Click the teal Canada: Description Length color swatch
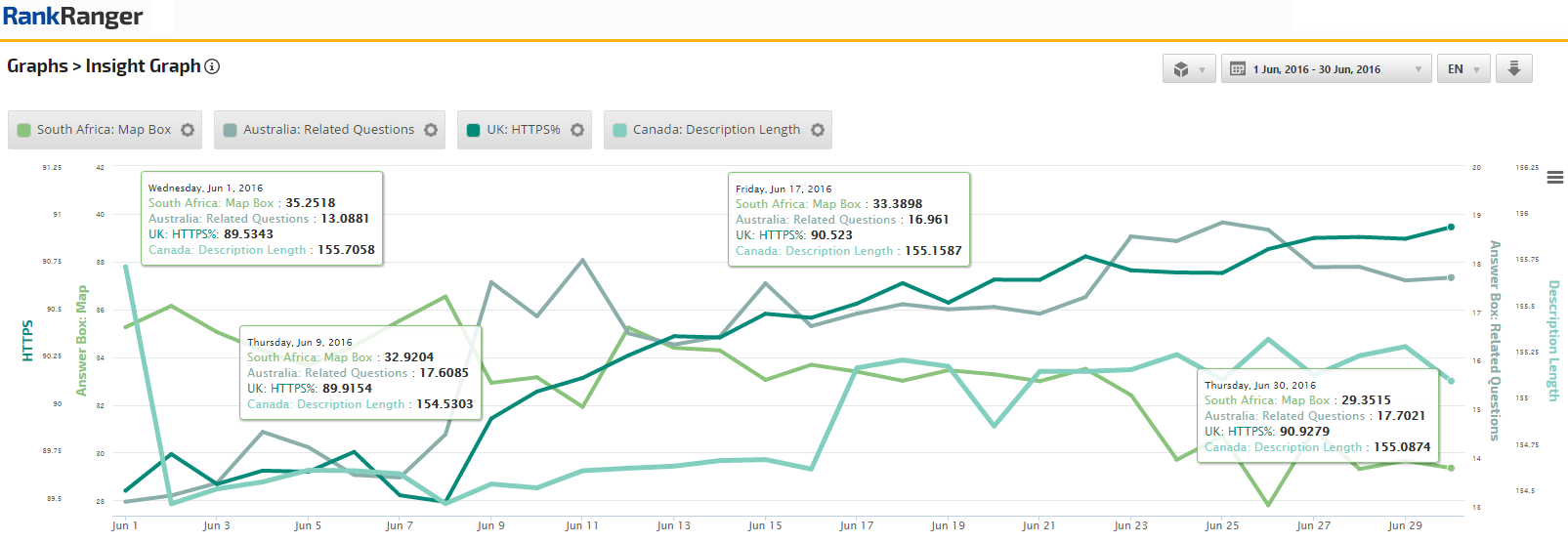 [x=620, y=130]
